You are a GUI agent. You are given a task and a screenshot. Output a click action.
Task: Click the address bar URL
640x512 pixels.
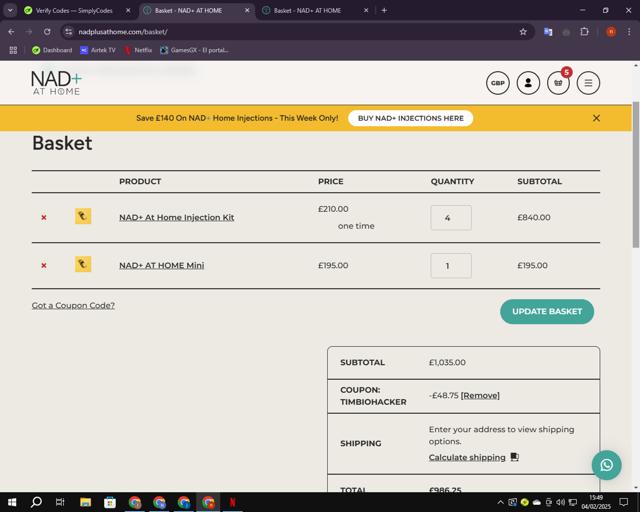click(x=123, y=32)
